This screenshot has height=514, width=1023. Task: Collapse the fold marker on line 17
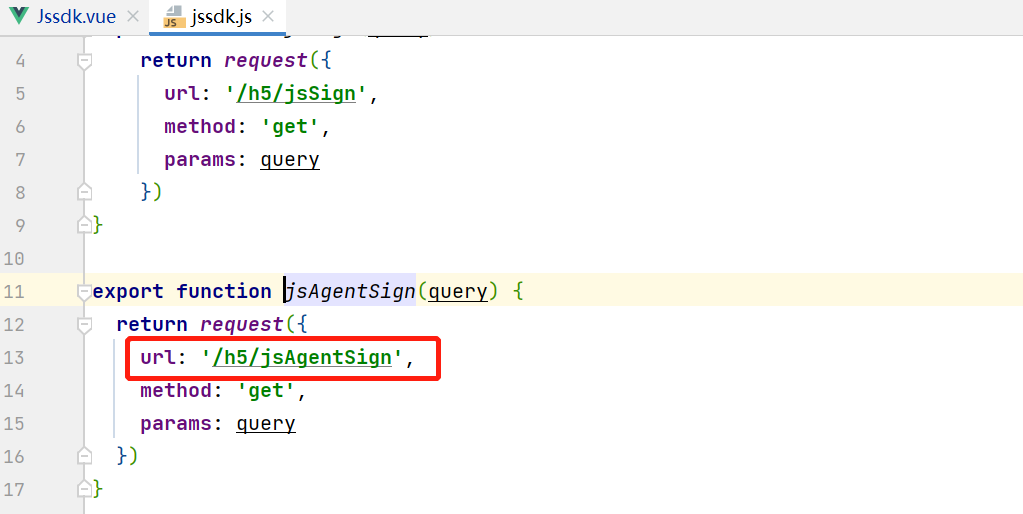84,489
